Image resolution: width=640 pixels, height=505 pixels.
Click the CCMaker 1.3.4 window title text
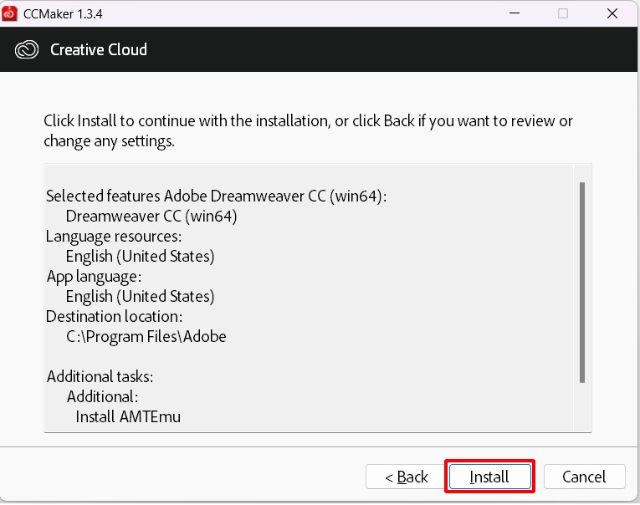[x=63, y=14]
